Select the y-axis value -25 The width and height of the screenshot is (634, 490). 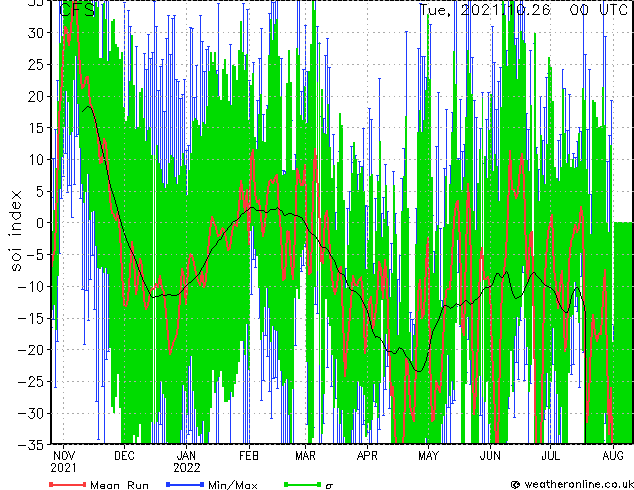coord(31,381)
